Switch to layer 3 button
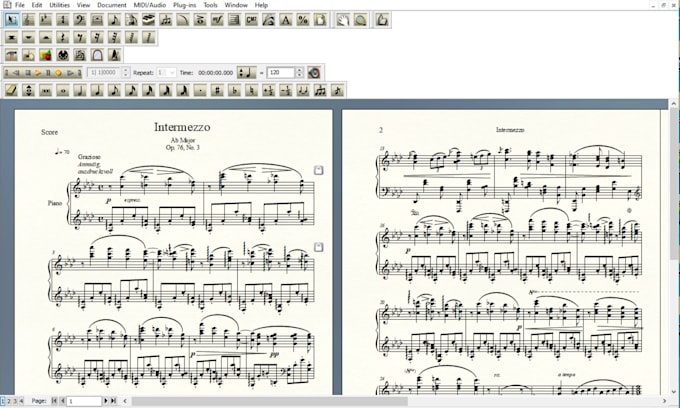This screenshot has height=408, width=680. 15,401
